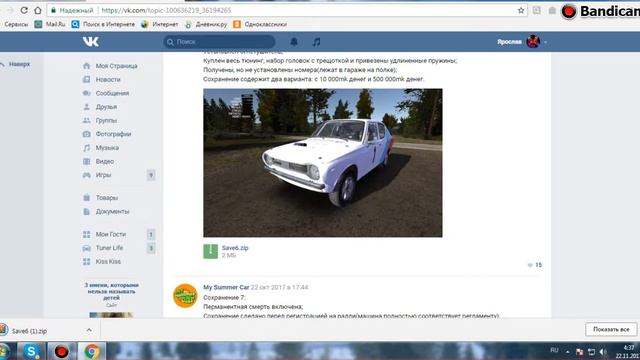The image size is (640, 360).
Task: Open Mail.Ru bookmark
Action: pos(50,24)
